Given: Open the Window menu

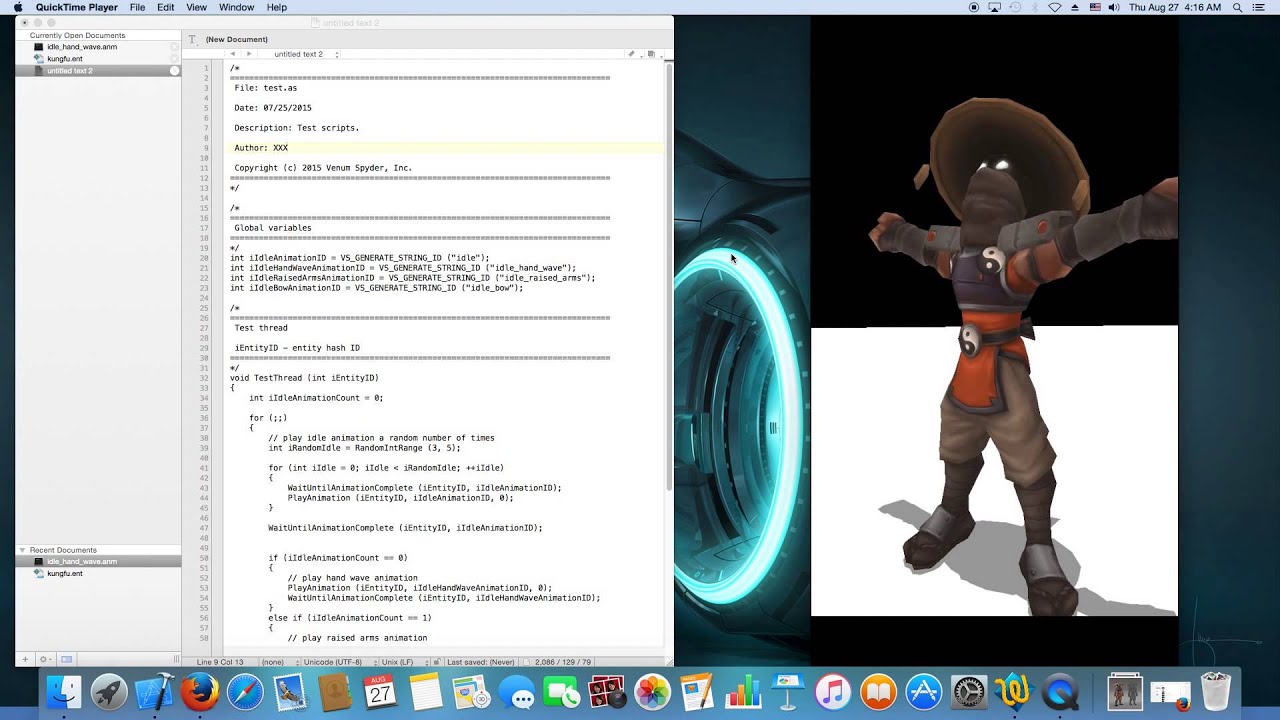Looking at the screenshot, I should click(236, 7).
